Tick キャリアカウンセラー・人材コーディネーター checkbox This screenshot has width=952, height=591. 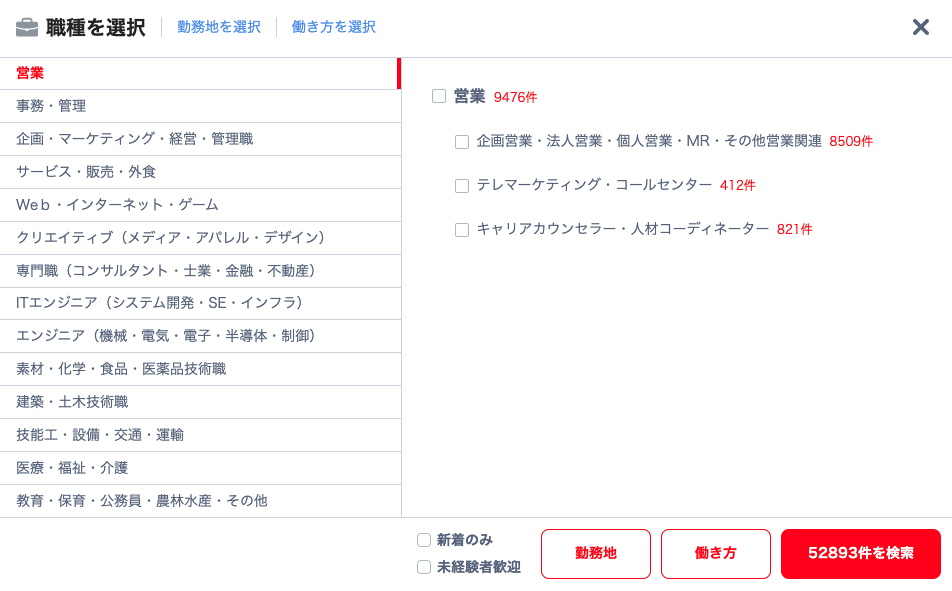pos(462,230)
